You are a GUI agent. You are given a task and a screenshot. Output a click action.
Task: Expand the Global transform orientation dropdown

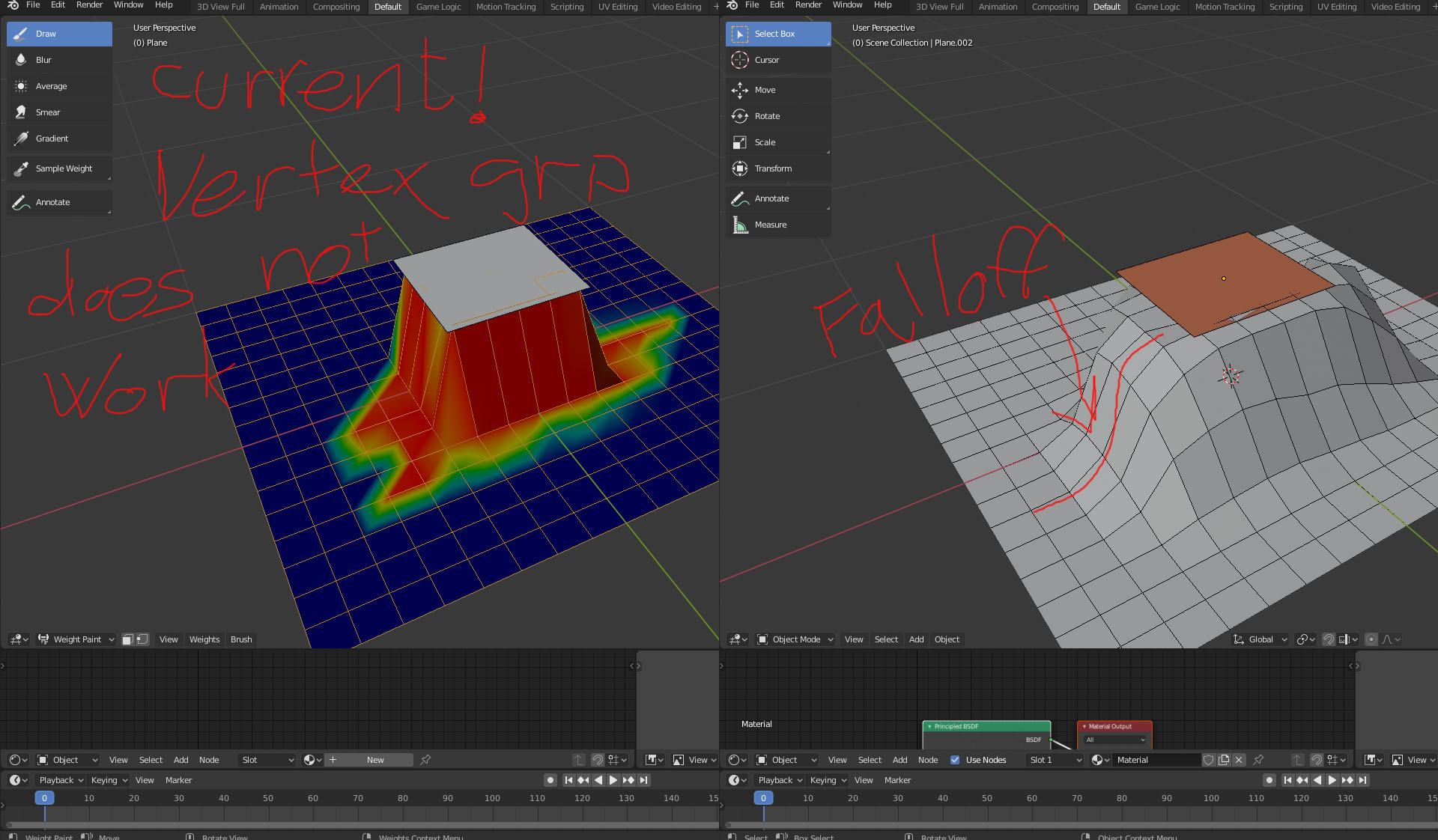(x=1260, y=639)
